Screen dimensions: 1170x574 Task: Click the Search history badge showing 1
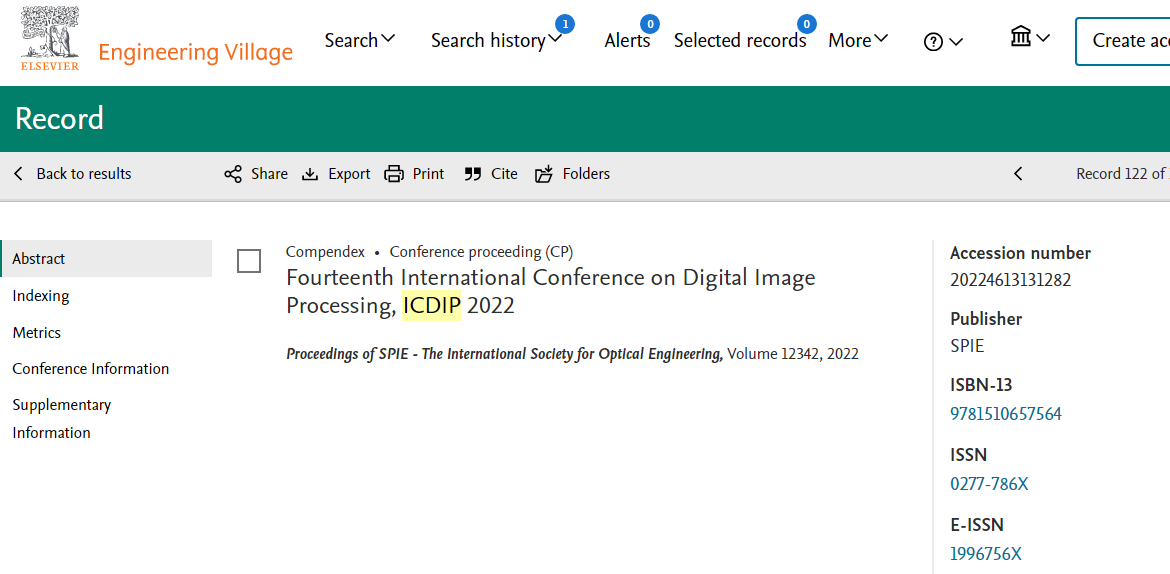pos(565,25)
